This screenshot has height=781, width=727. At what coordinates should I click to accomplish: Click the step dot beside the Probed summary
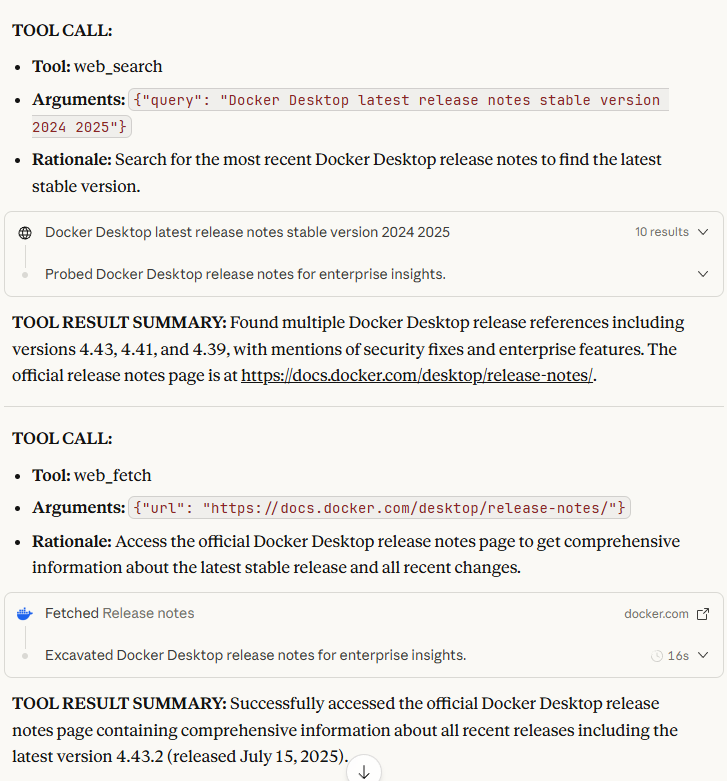(x=25, y=274)
